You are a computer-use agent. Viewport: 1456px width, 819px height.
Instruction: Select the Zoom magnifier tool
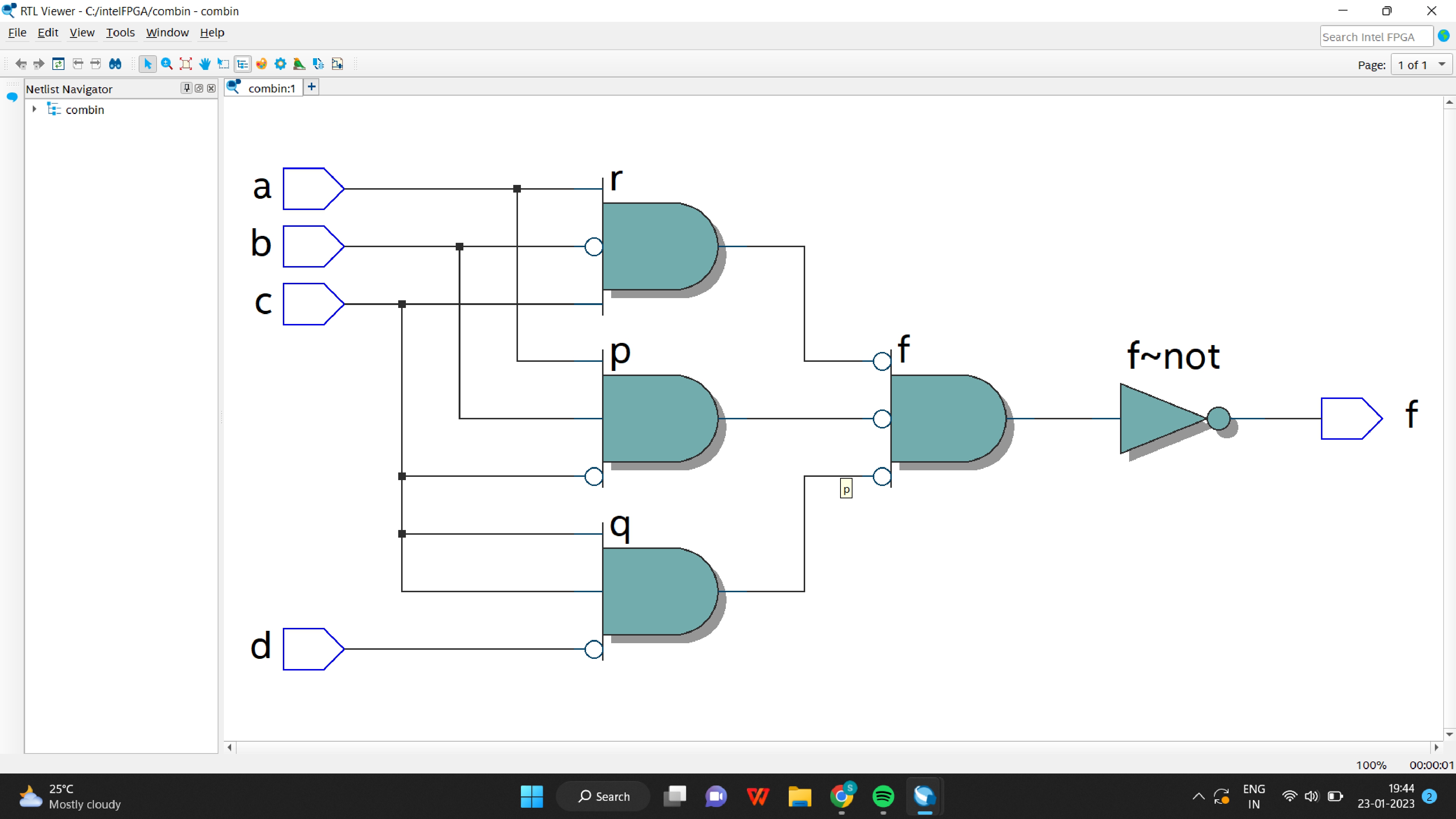(167, 64)
